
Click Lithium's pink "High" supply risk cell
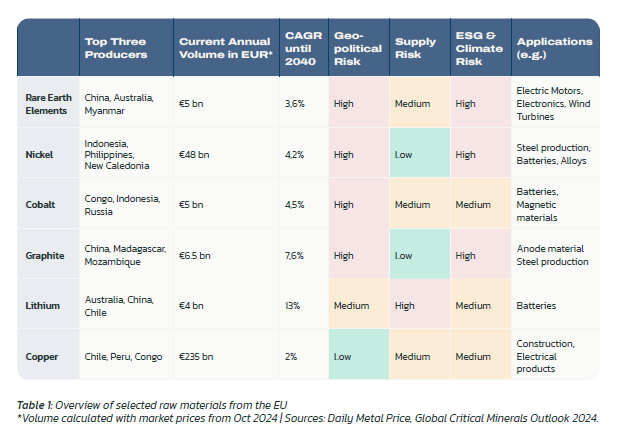coord(417,305)
